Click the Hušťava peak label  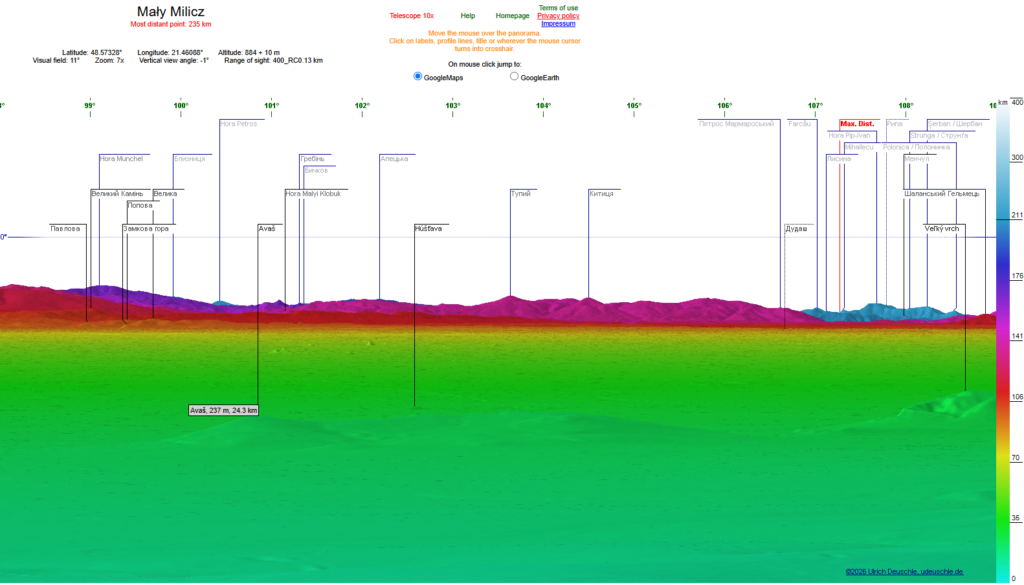[x=428, y=229]
